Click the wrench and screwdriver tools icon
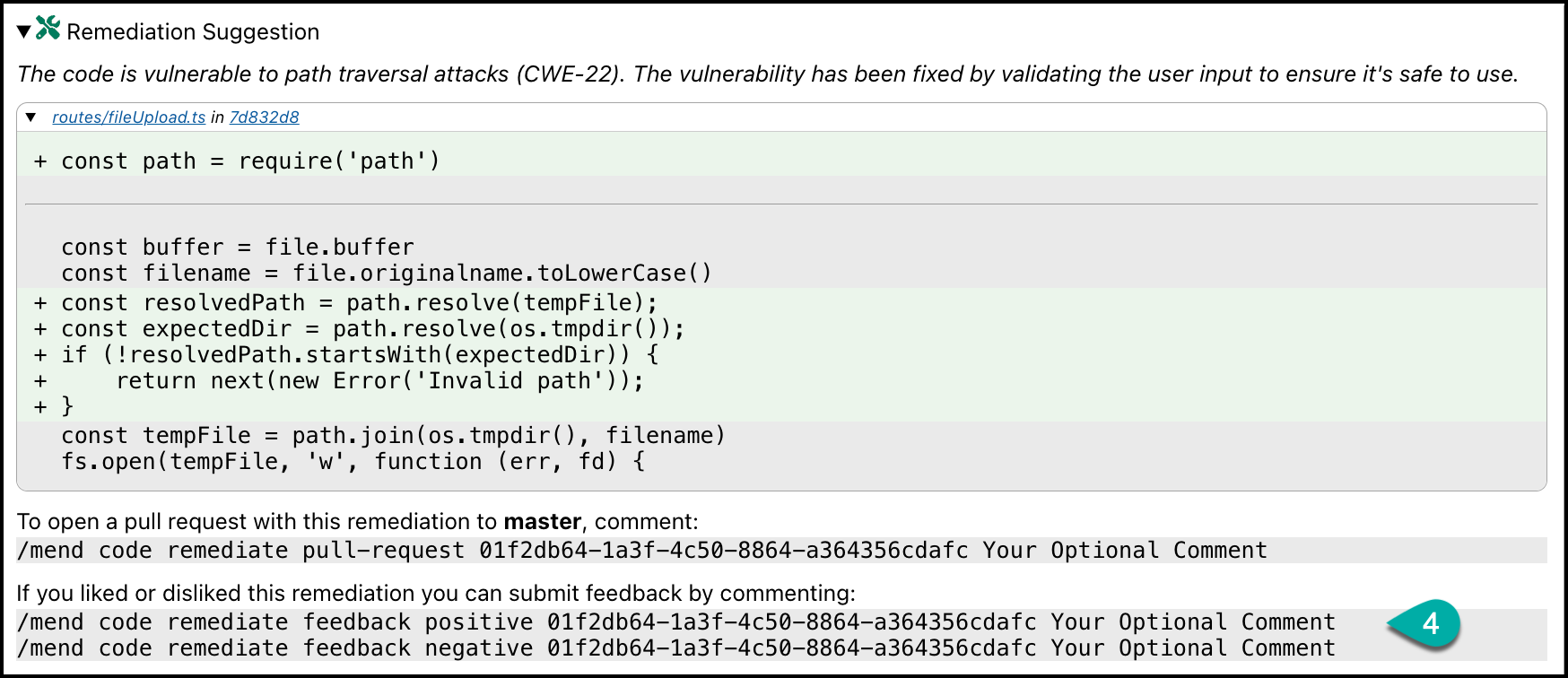This screenshot has height=678, width=1568. (x=48, y=29)
